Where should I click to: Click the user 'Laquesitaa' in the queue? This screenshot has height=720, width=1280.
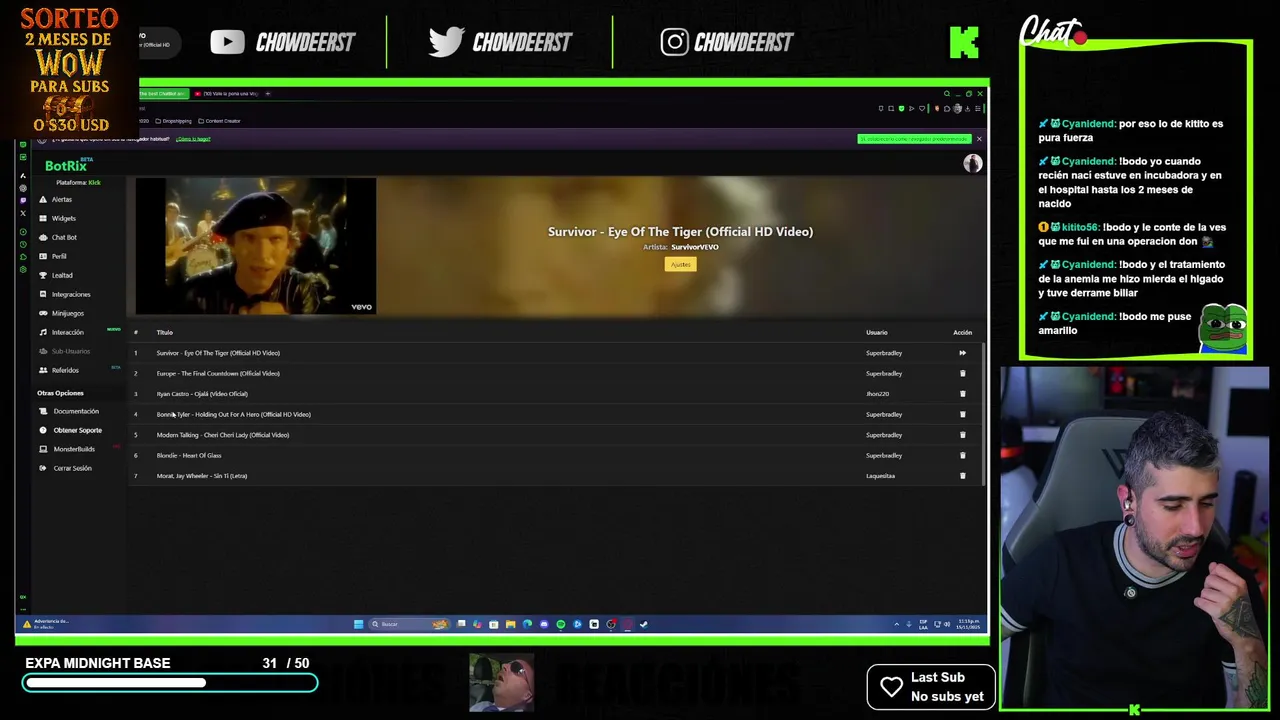pyautogui.click(x=880, y=476)
